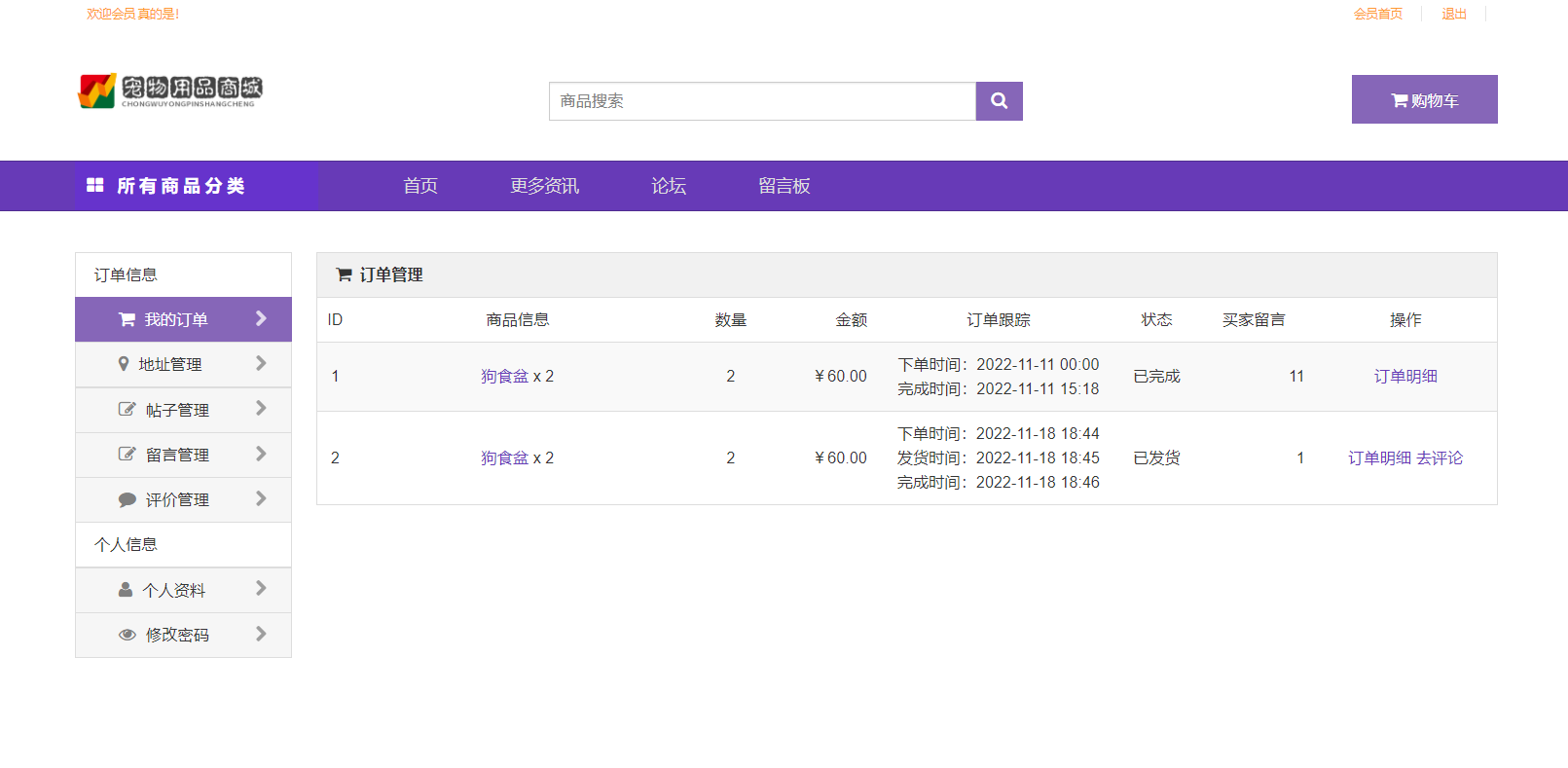Expand the 留言管理 chevron arrow
This screenshot has height=768, width=1568.
[x=261, y=454]
